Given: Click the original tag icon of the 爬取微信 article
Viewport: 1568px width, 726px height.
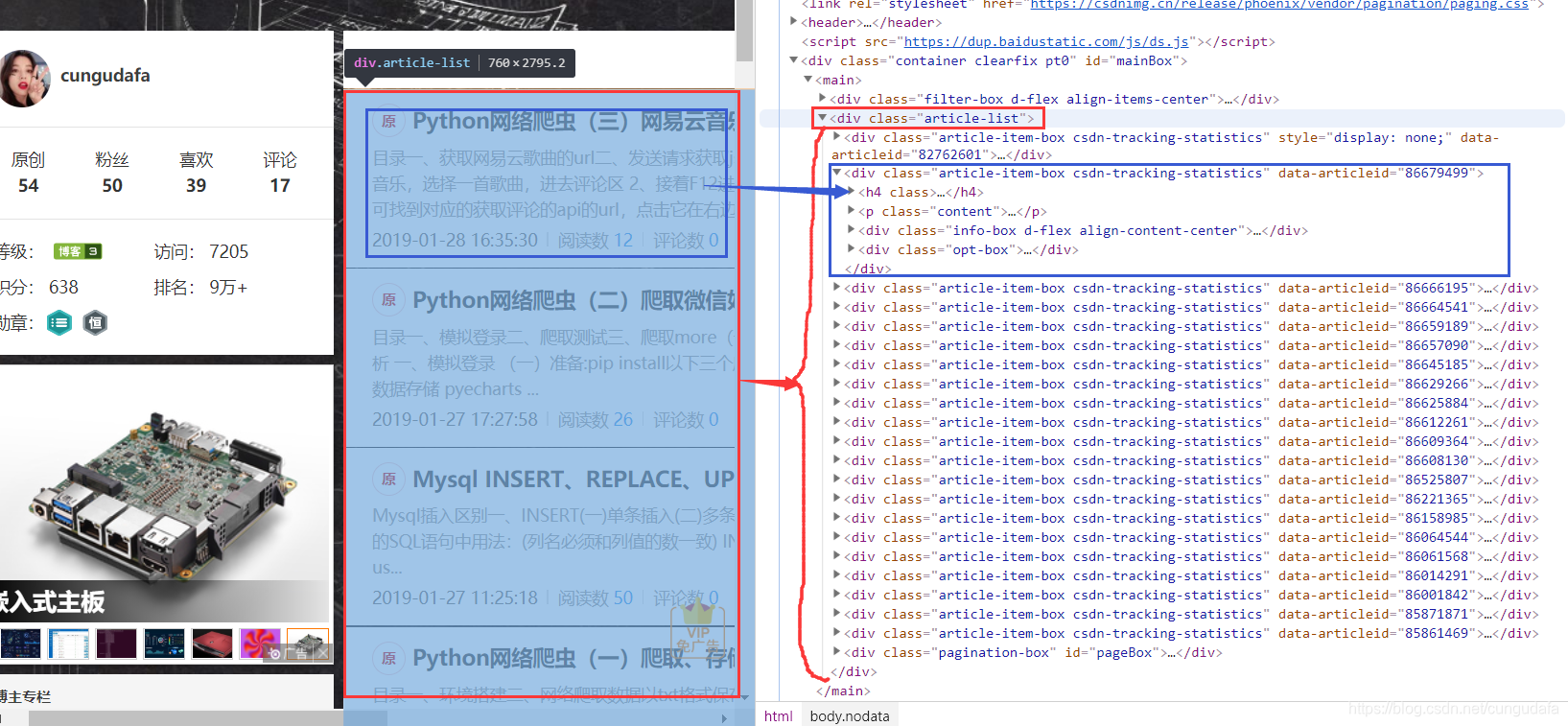Looking at the screenshot, I should (x=388, y=300).
